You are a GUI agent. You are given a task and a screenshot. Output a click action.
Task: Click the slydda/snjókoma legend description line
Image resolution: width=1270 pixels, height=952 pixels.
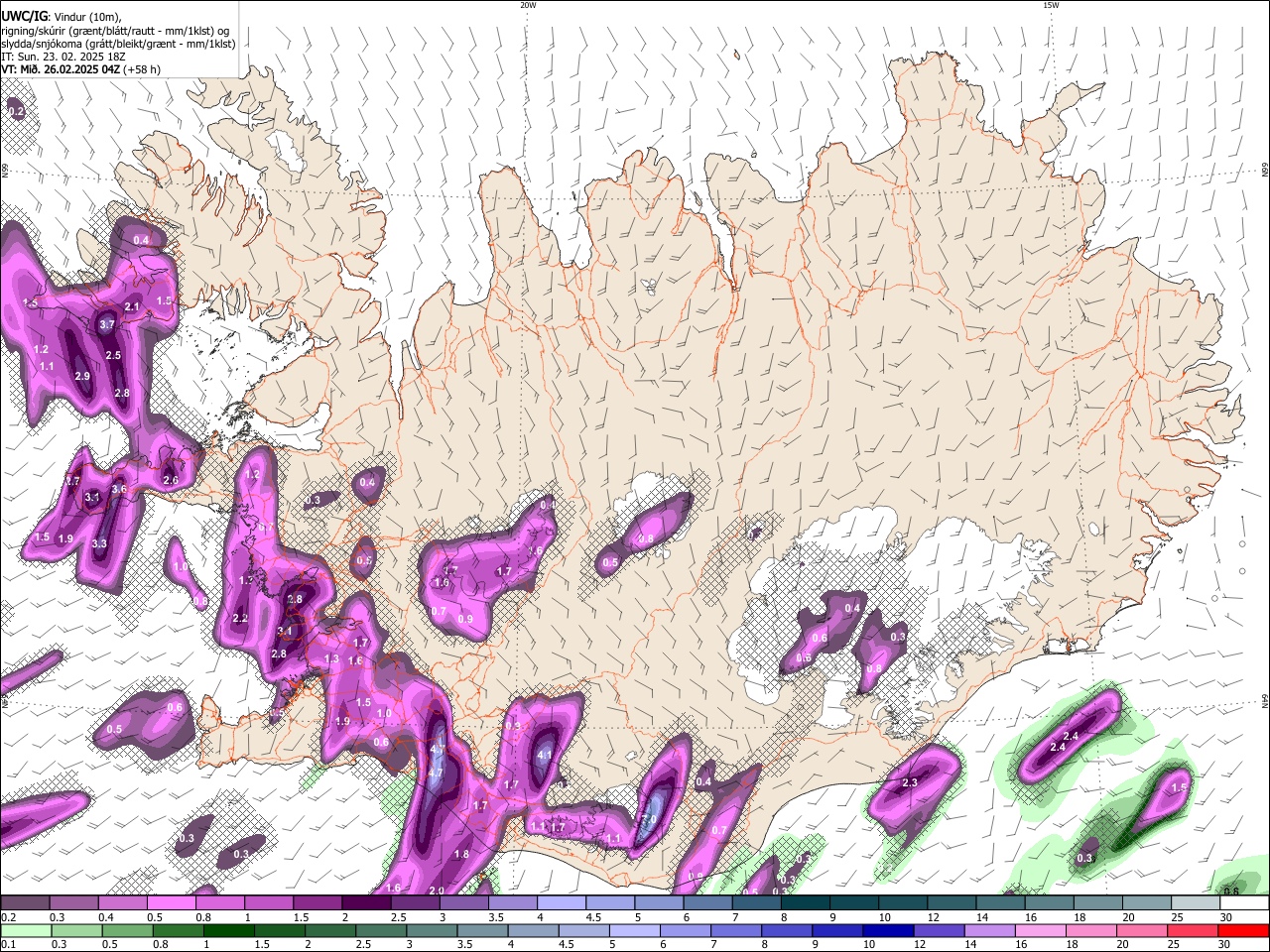(x=118, y=44)
